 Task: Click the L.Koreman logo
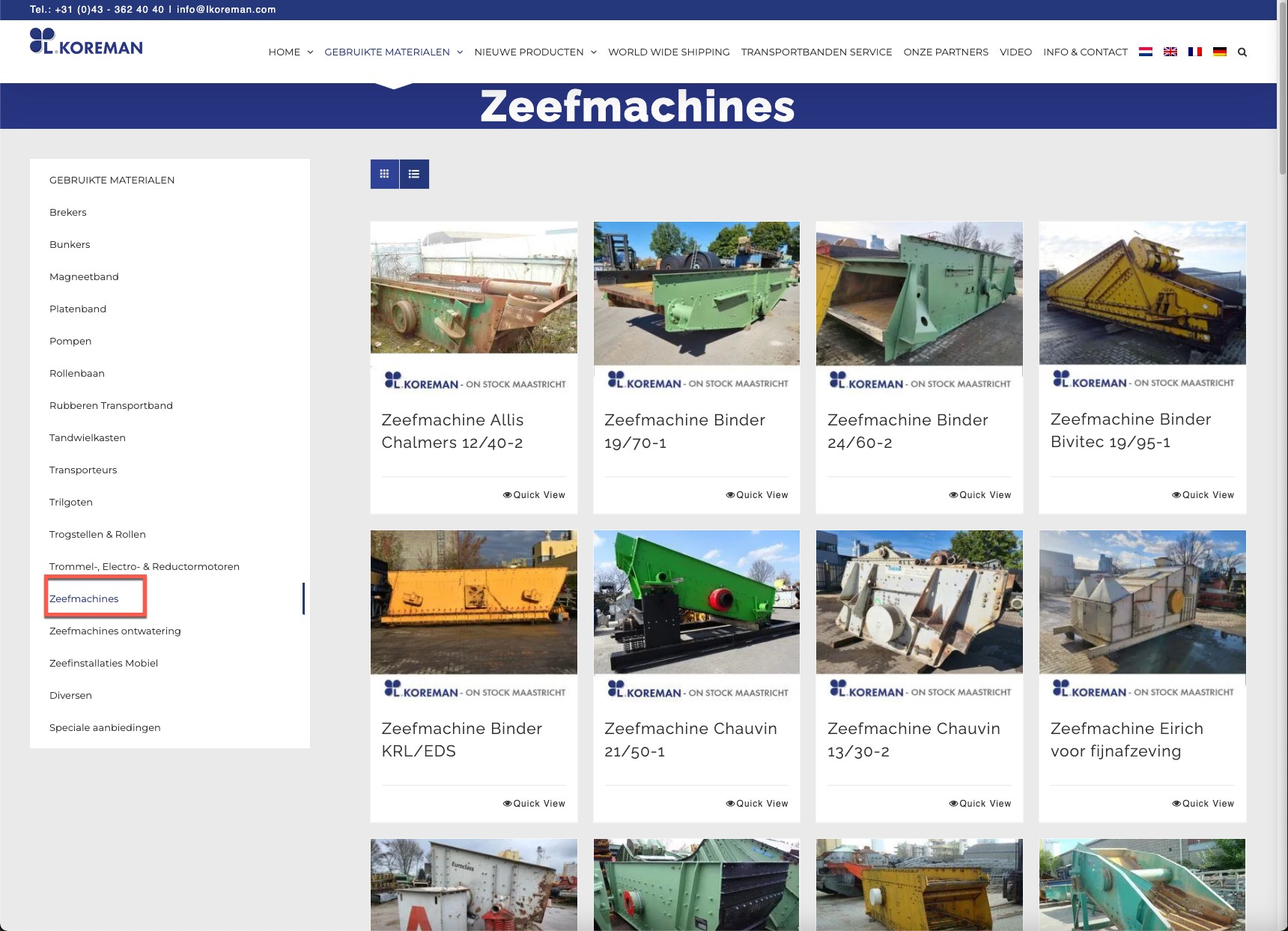click(86, 42)
